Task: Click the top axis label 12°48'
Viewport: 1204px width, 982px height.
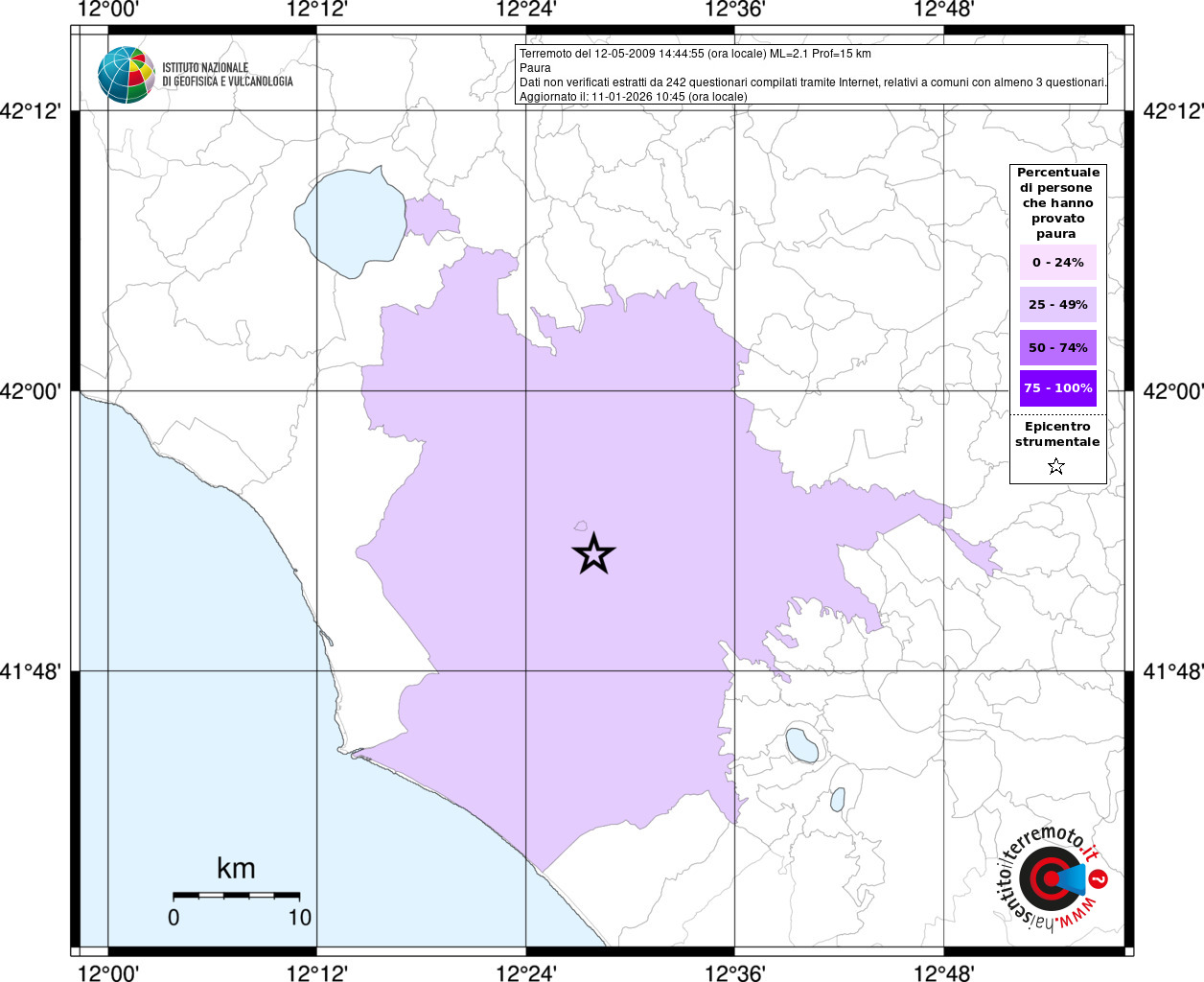Action: pyautogui.click(x=944, y=10)
